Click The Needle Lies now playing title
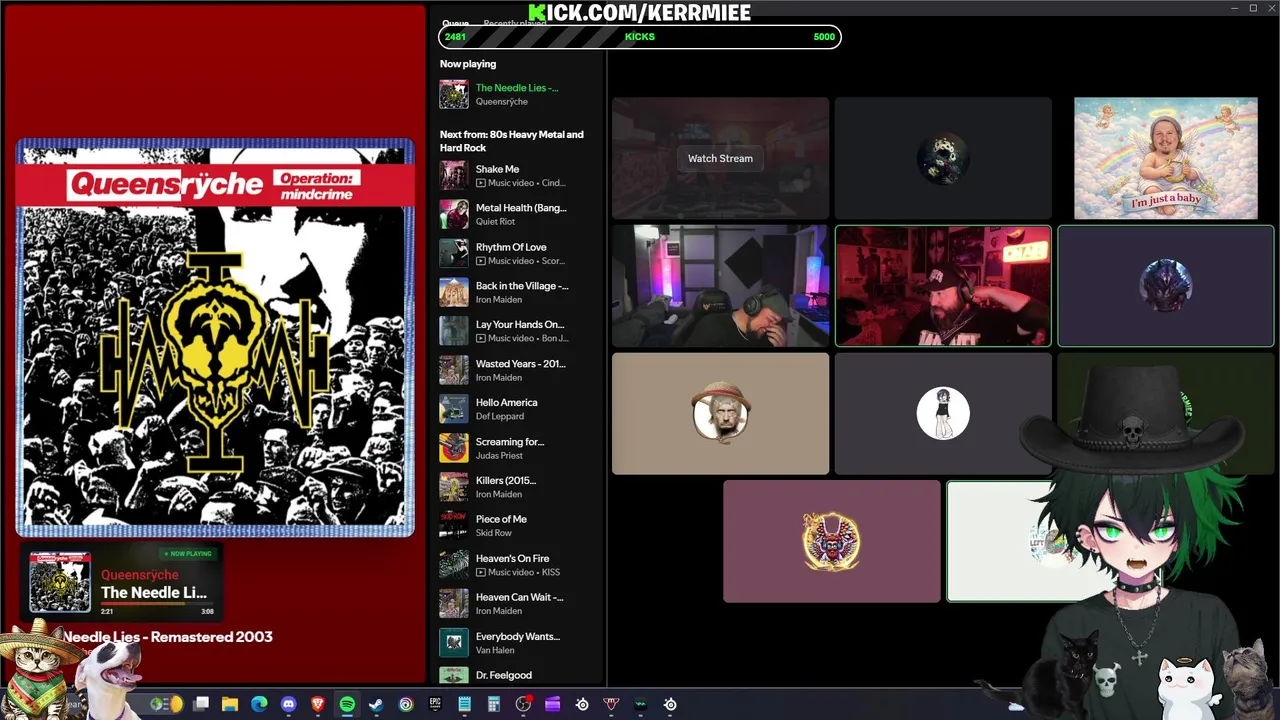 (517, 88)
